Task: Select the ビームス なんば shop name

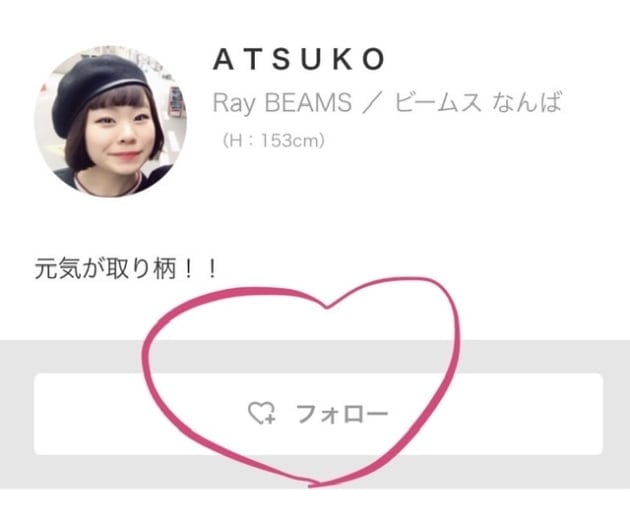Action: (x=478, y=102)
